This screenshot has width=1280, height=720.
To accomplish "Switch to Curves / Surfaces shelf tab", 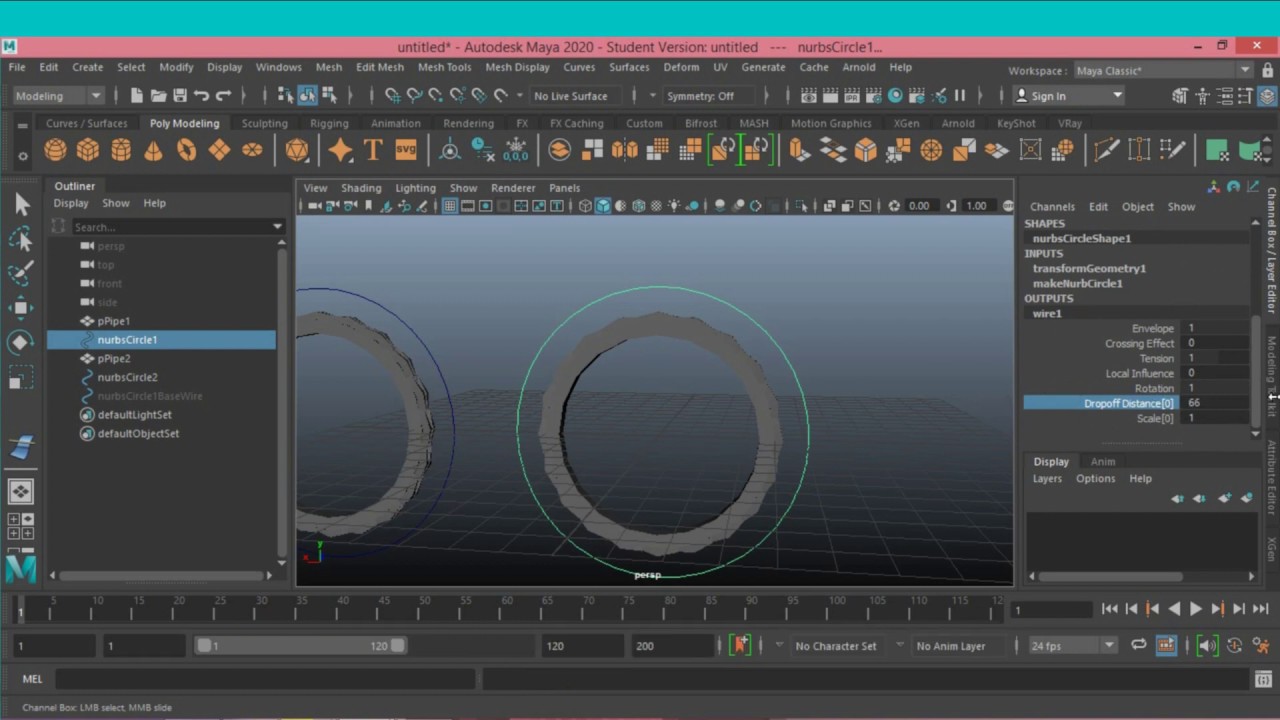I will tap(87, 123).
